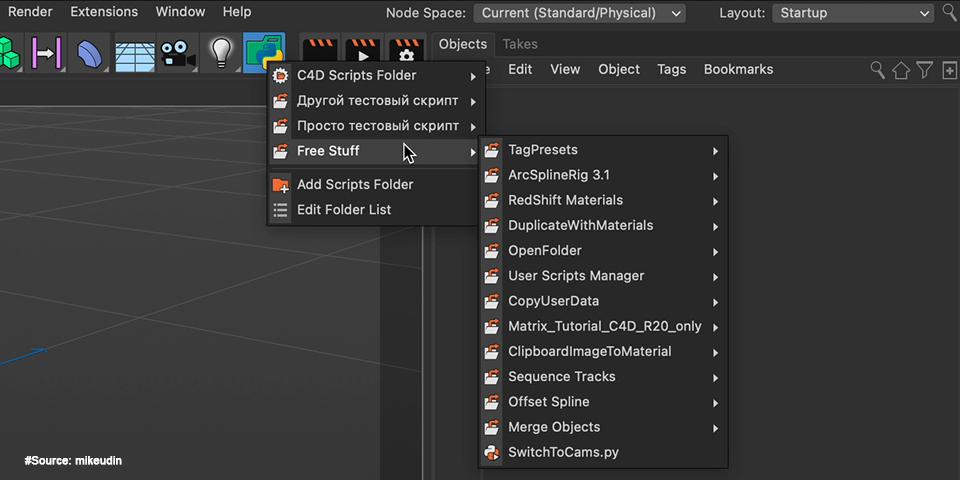Click the green cubes cloner icon
The image size is (960, 480).
(x=9, y=53)
